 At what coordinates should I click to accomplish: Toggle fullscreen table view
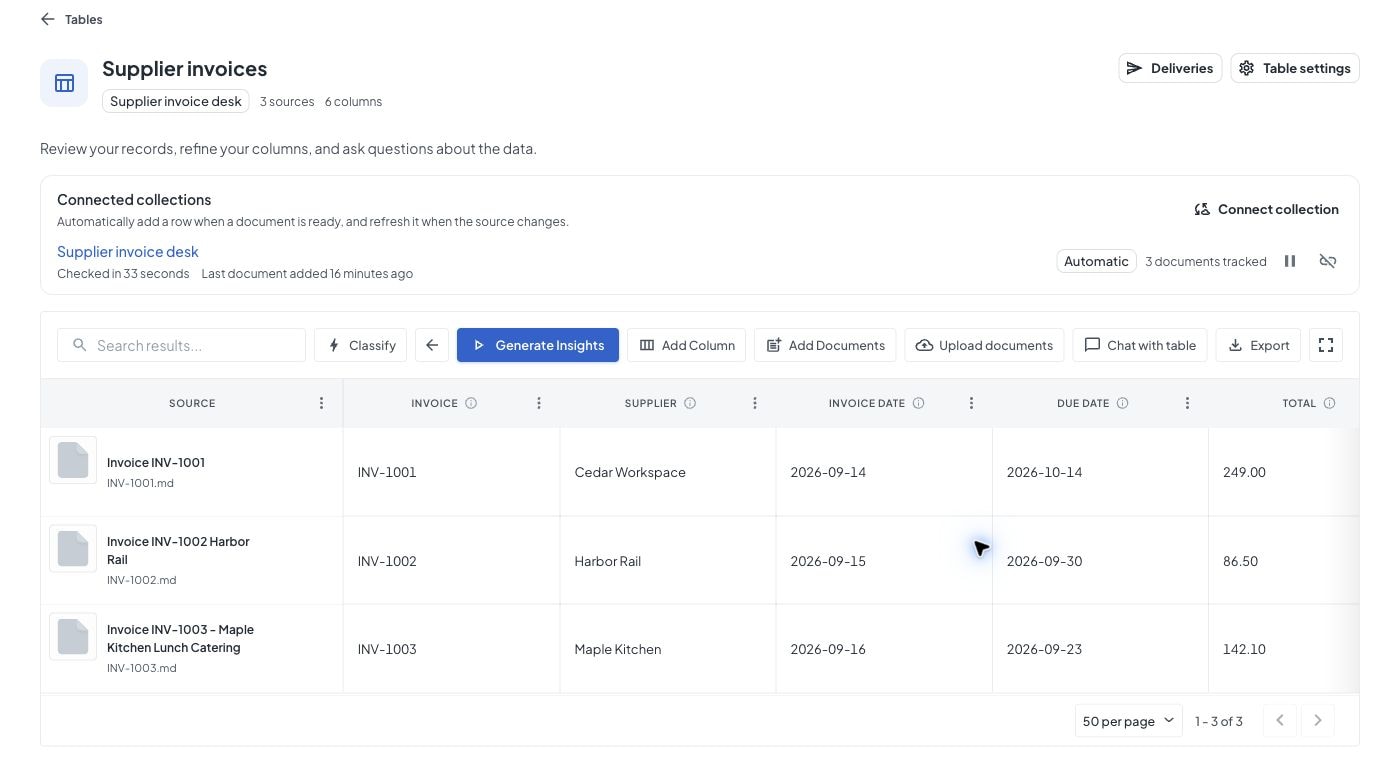(1326, 345)
